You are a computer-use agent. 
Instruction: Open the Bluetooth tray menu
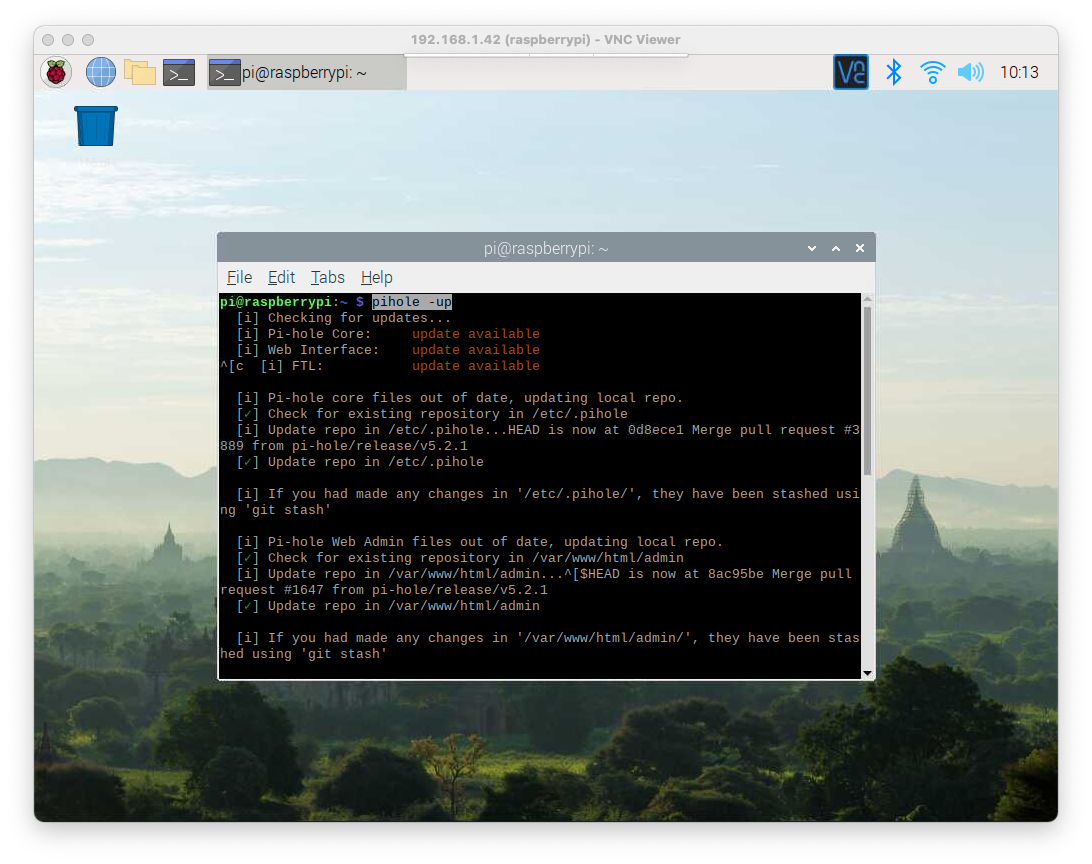point(895,72)
